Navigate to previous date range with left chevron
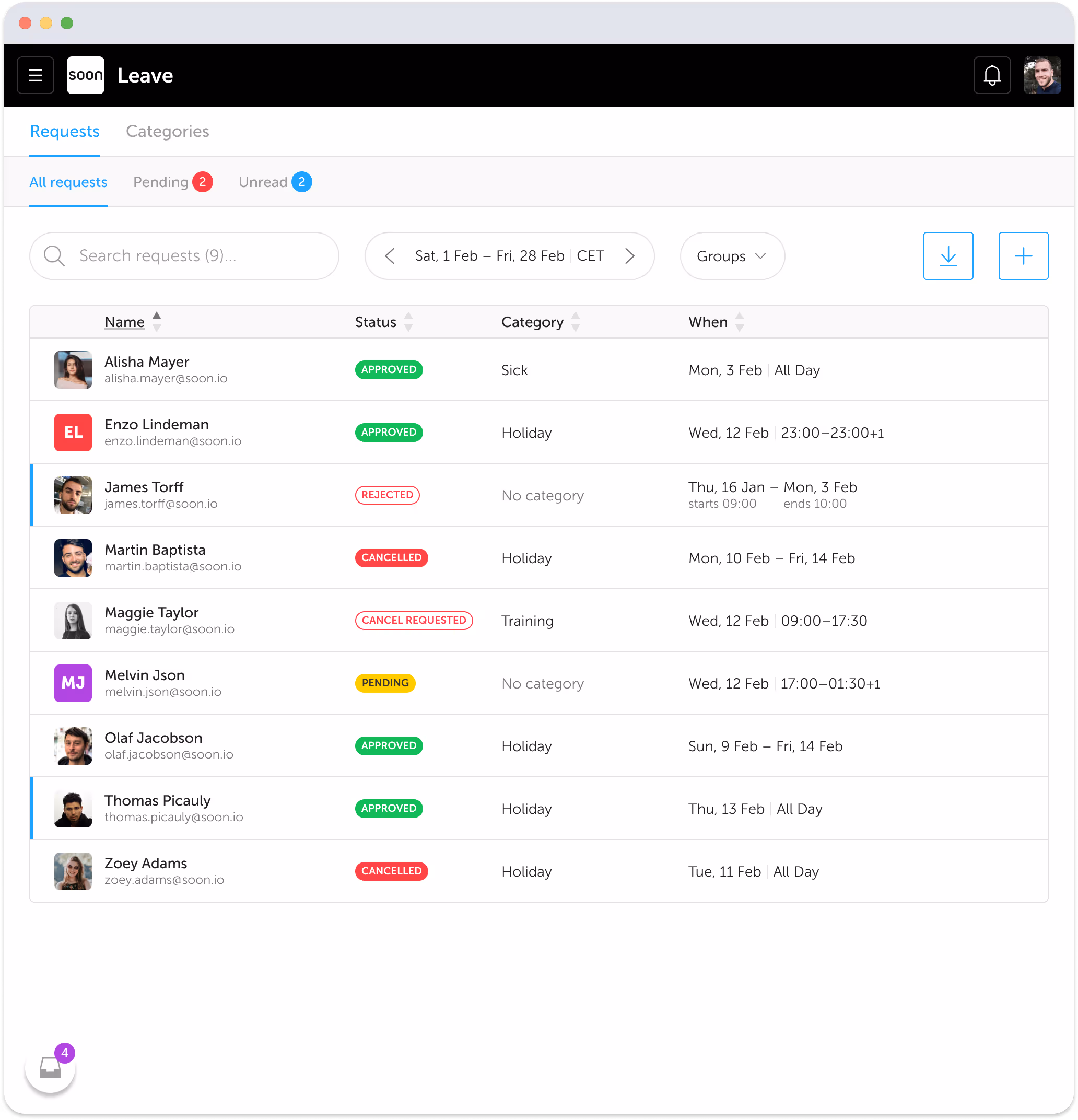The image size is (1078, 1120). click(x=390, y=256)
